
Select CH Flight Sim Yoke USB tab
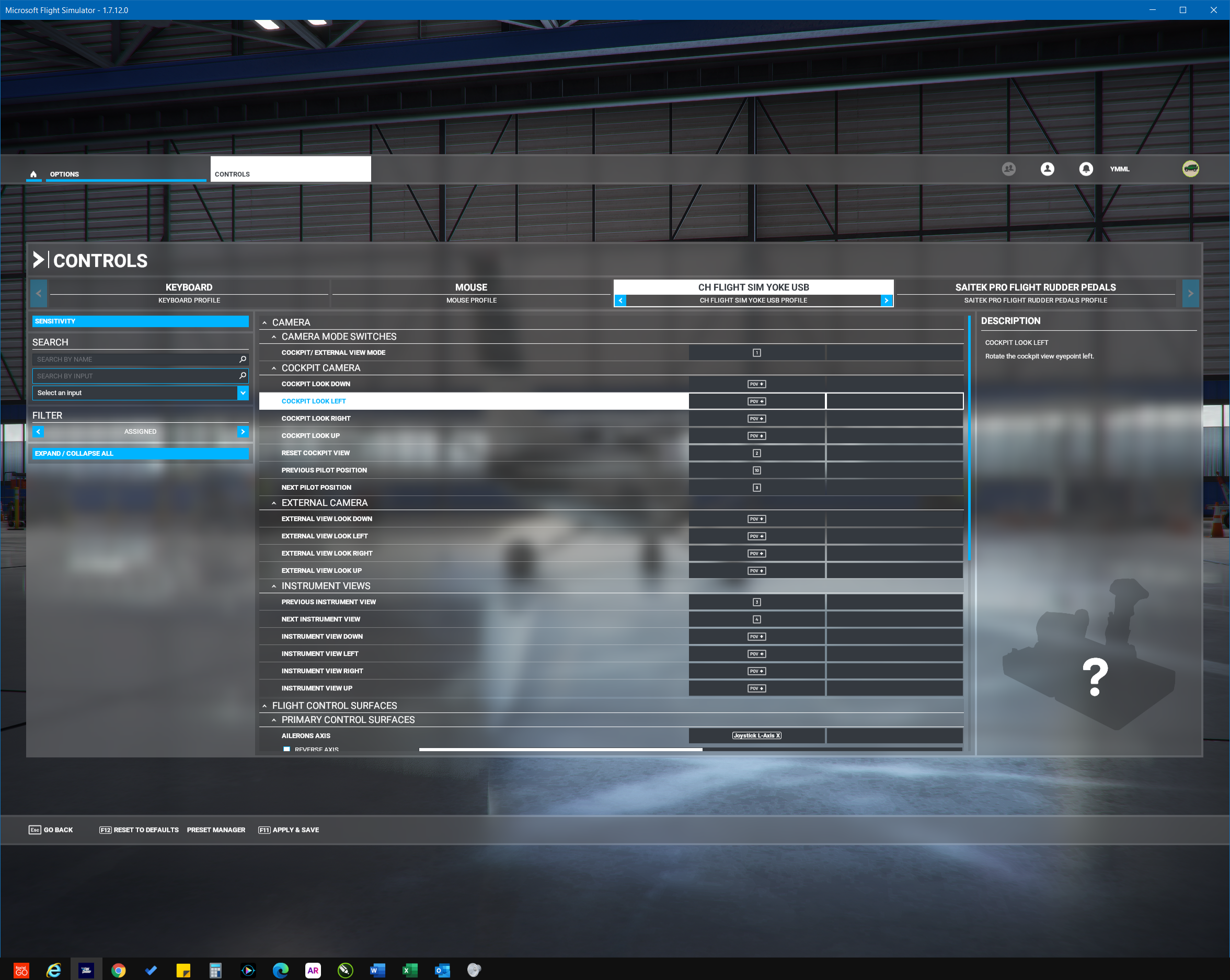click(753, 293)
